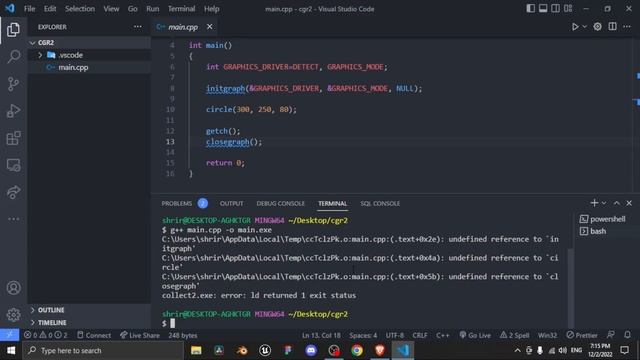Show additional activity bar views ellipsis
This screenshot has height=360, width=640.
13,219
